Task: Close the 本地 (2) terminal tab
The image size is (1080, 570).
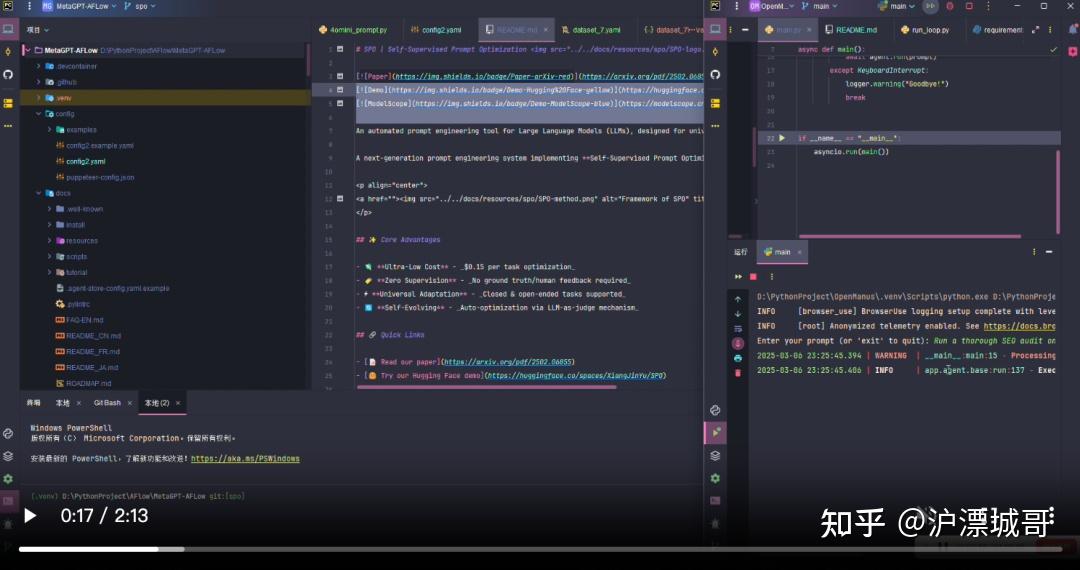Action: coord(178,403)
